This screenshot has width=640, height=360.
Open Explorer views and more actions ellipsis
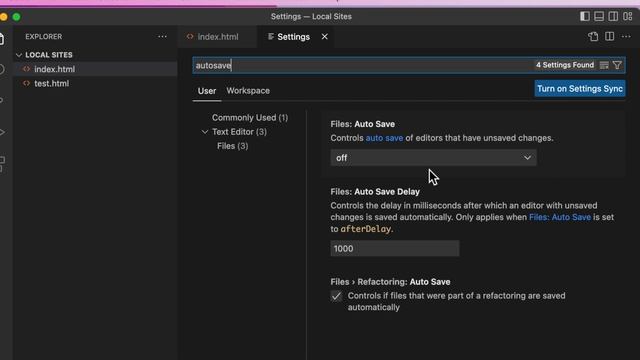coord(162,36)
